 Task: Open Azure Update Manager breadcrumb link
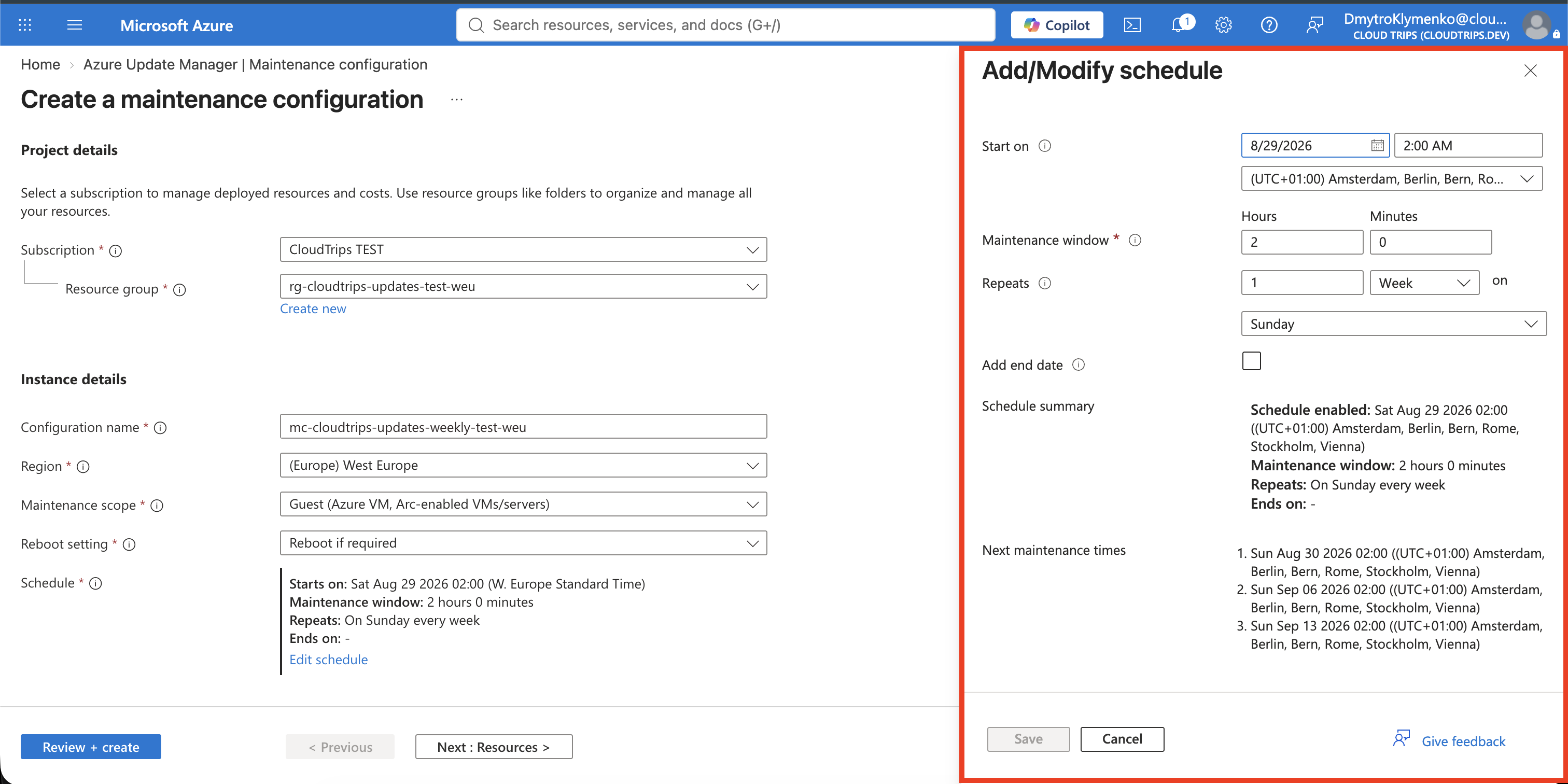pyautogui.click(x=255, y=64)
